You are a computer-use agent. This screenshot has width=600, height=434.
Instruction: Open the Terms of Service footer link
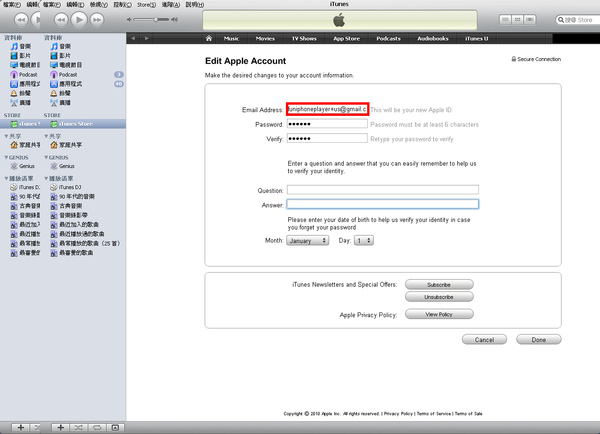pos(434,414)
